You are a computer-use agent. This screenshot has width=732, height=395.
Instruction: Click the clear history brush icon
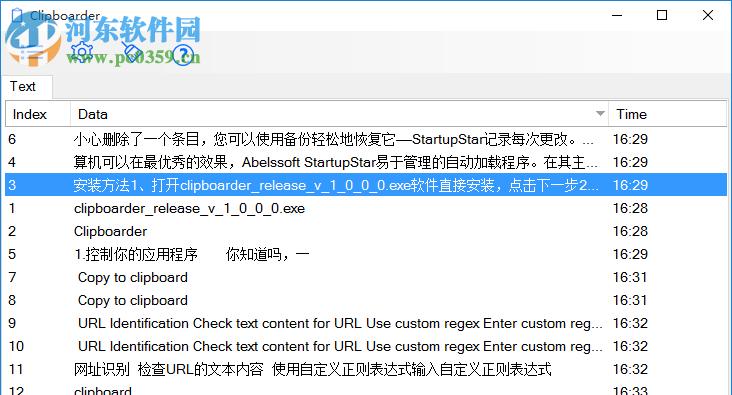click(x=132, y=51)
